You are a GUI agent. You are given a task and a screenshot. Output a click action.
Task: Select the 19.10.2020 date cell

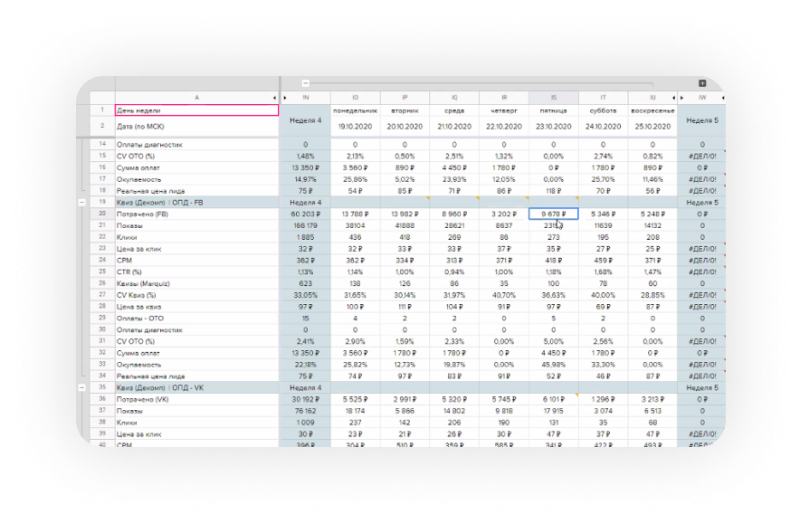click(x=355, y=127)
